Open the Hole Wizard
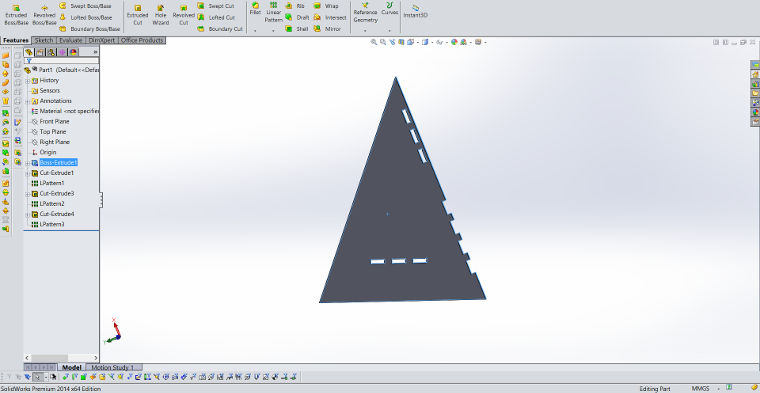 tap(160, 15)
